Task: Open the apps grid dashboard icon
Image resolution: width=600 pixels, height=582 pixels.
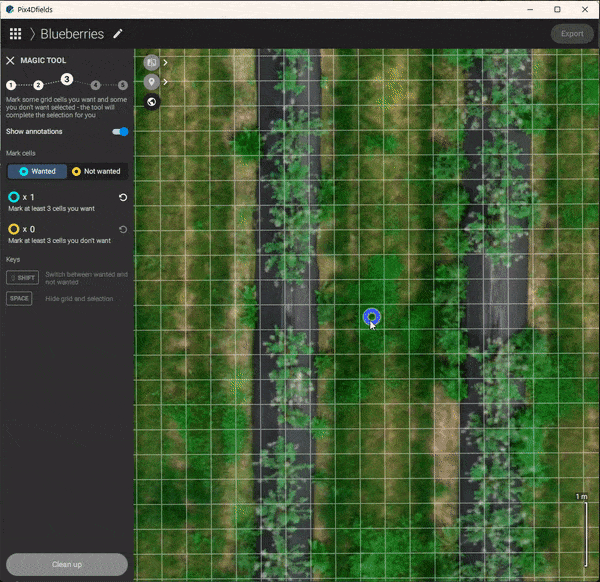Action: click(15, 34)
